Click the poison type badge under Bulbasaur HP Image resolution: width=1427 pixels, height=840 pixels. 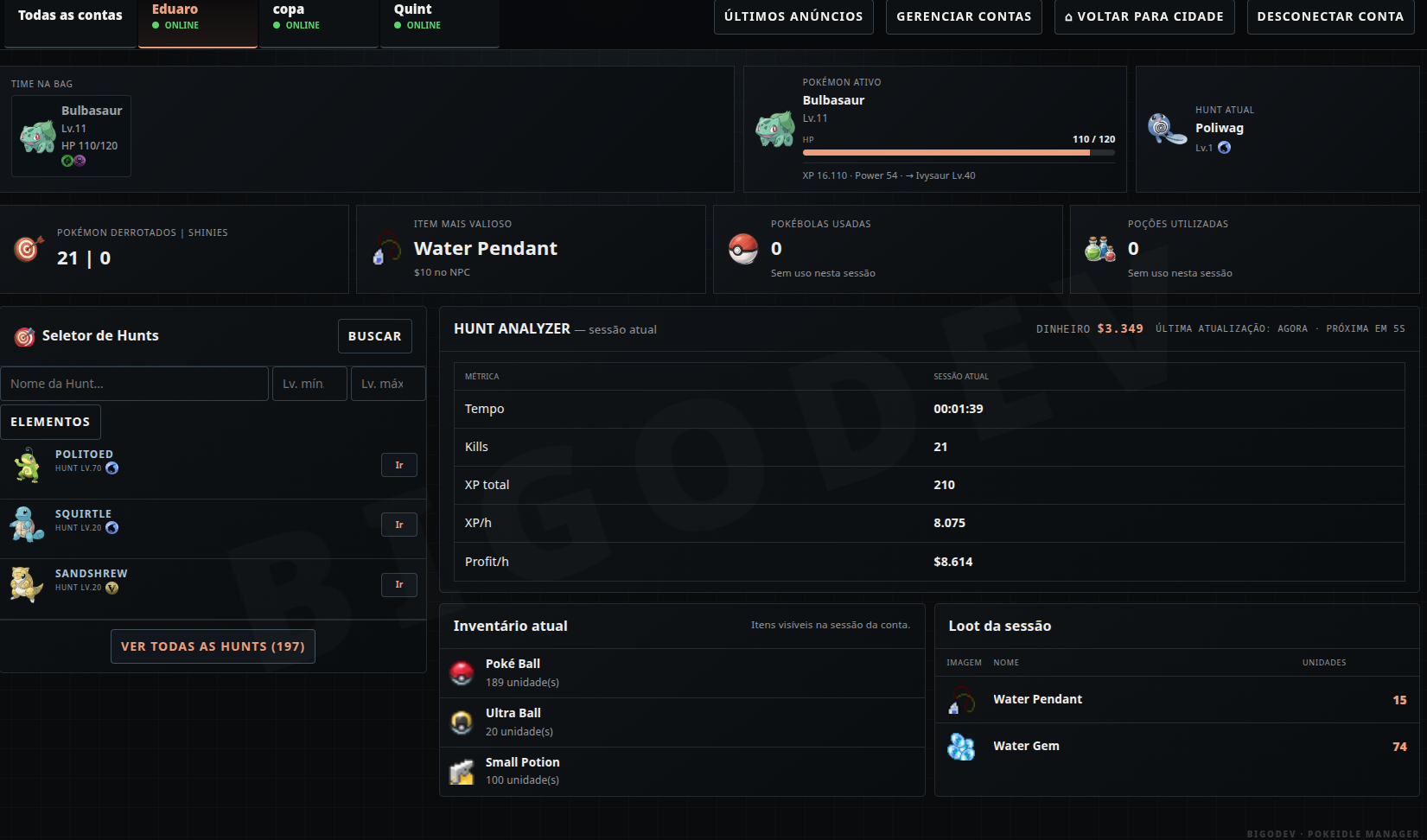pyautogui.click(x=80, y=161)
